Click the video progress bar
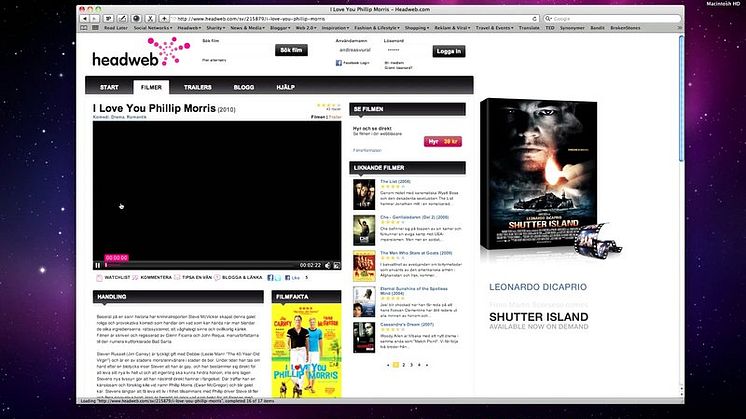This screenshot has width=746, height=419. coord(201,265)
